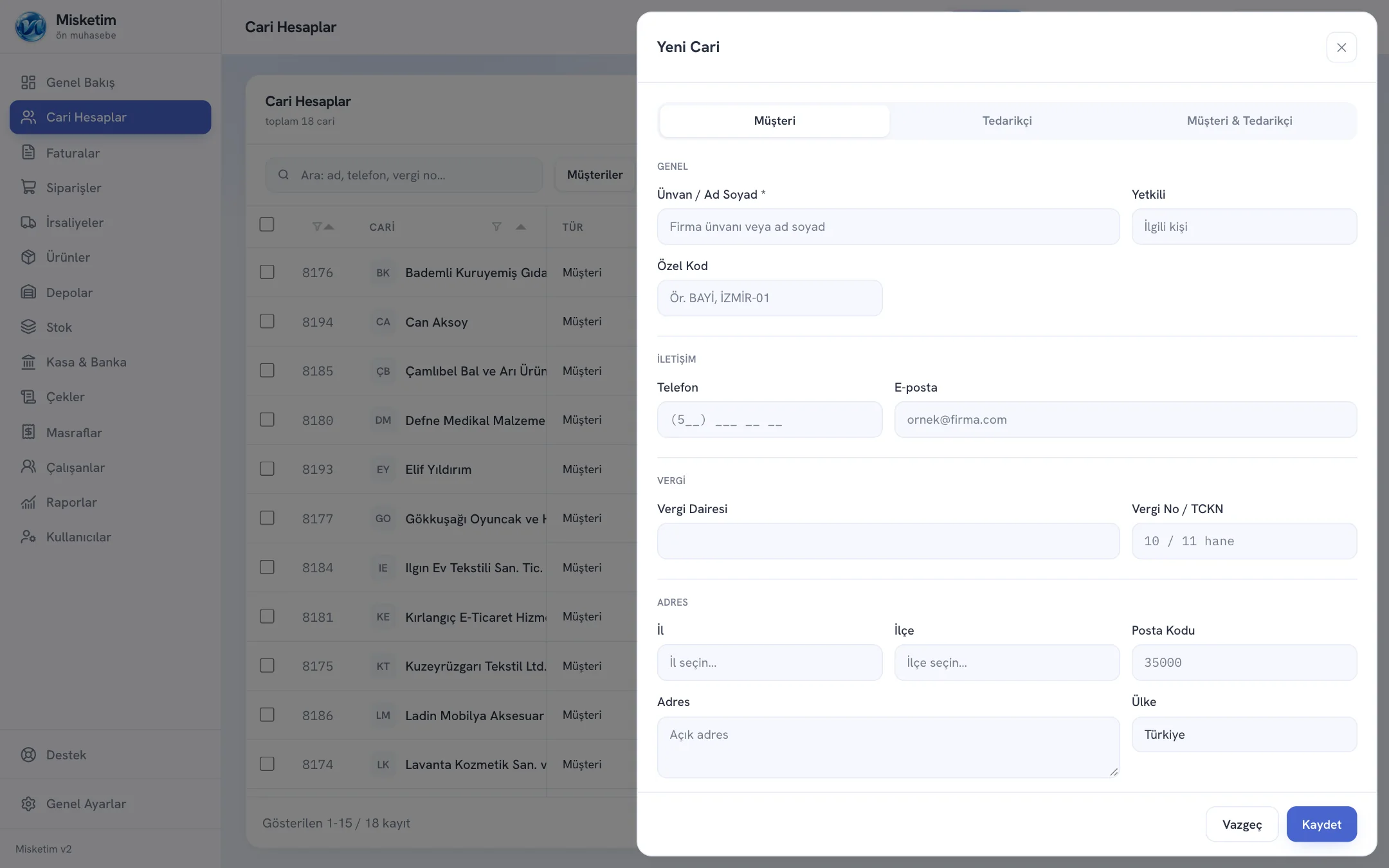1389x868 pixels.
Task: Open Genel Ayarlar gear icon
Action: coord(28,804)
